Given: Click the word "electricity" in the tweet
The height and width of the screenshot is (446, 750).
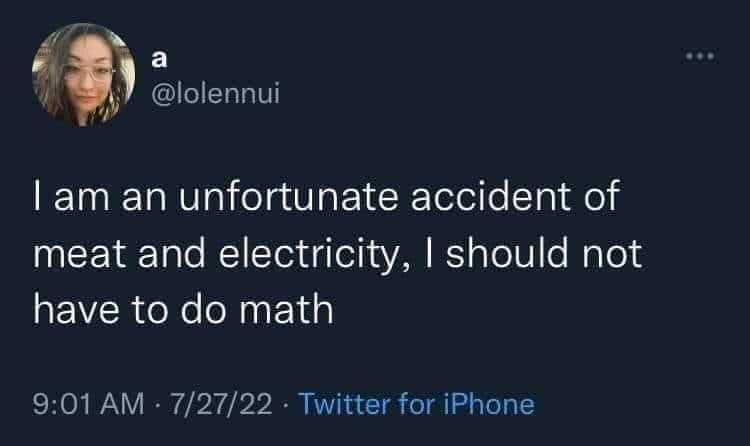Looking at the screenshot, I should point(309,255).
